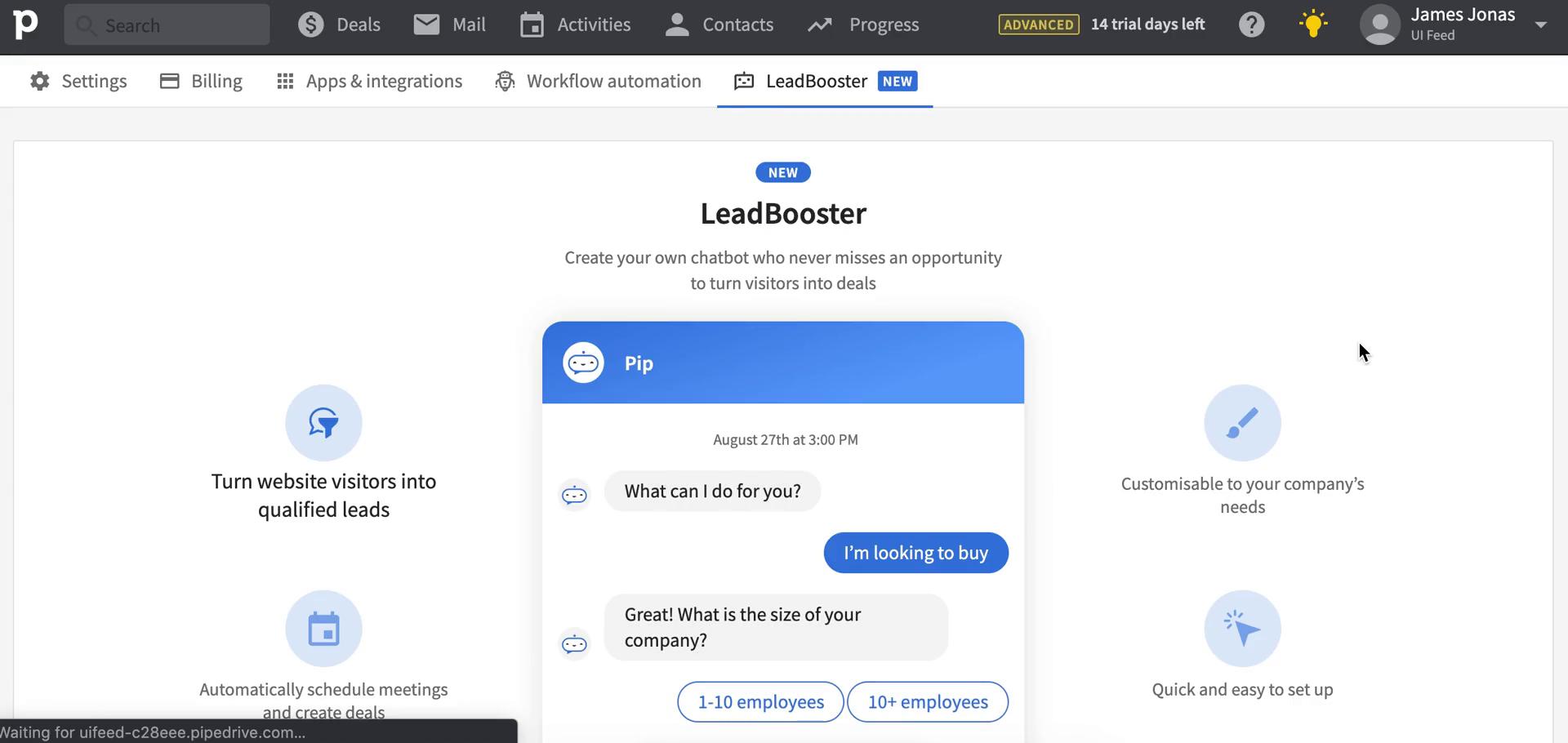Click the Activities calendar icon

(x=532, y=24)
